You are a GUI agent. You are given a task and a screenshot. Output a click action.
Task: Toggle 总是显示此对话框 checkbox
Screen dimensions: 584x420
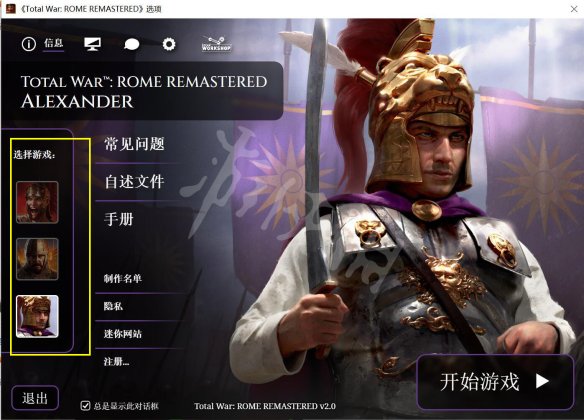click(x=85, y=405)
